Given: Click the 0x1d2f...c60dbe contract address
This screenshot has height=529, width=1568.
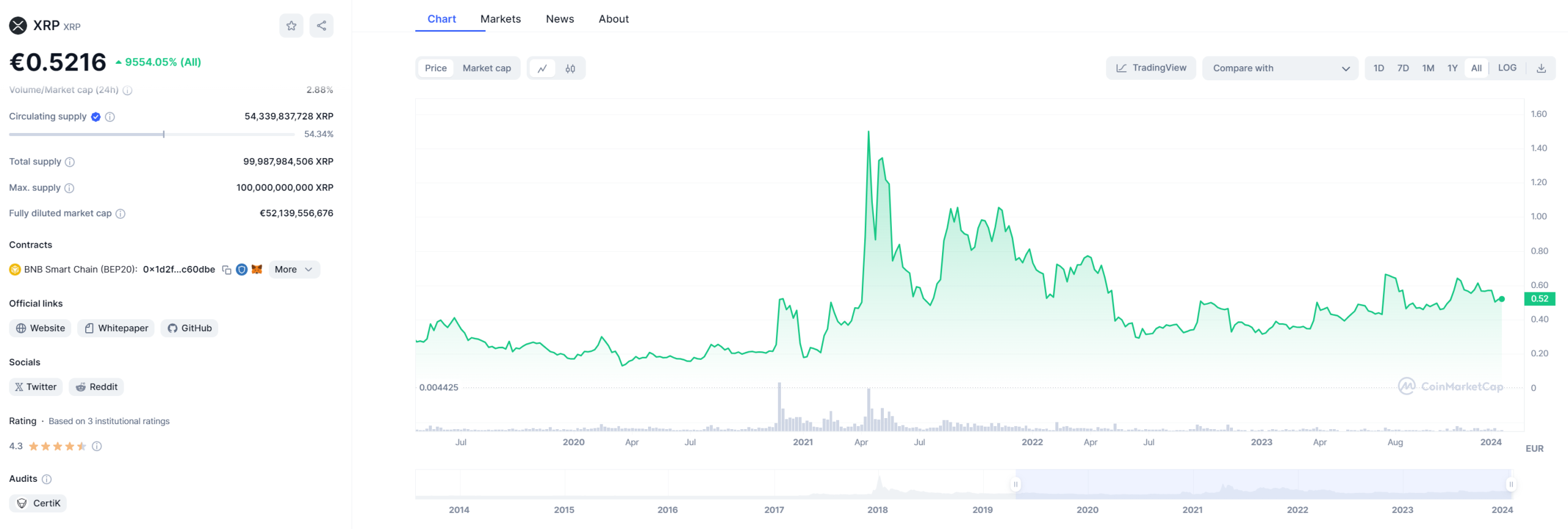Looking at the screenshot, I should click(179, 270).
